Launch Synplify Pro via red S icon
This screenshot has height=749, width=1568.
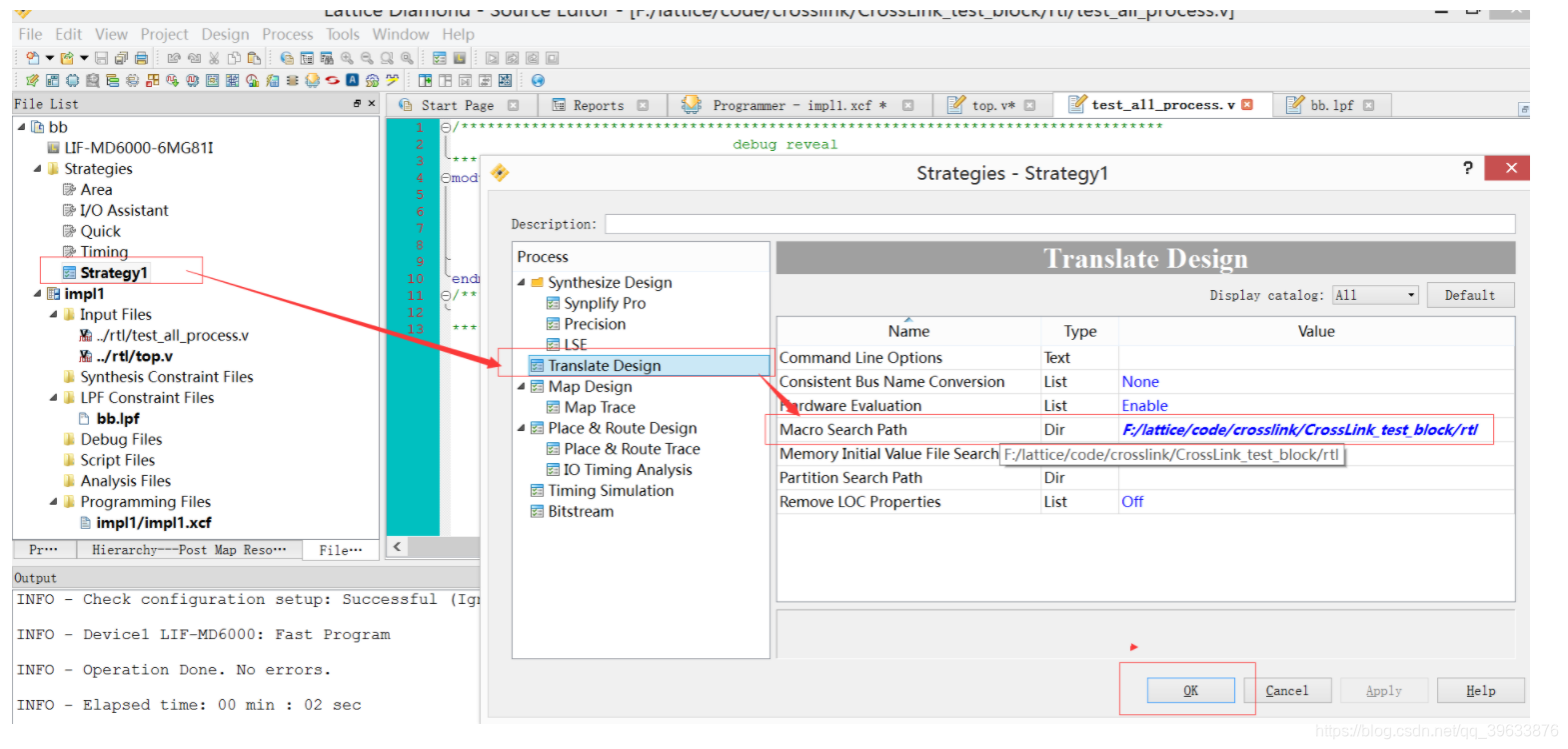332,80
